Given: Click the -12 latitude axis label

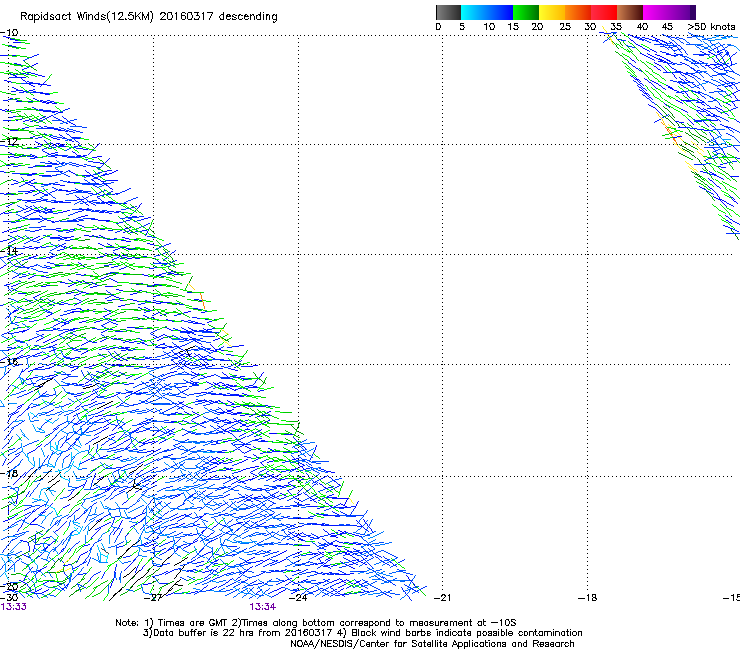Looking at the screenshot, I should click(9, 142).
